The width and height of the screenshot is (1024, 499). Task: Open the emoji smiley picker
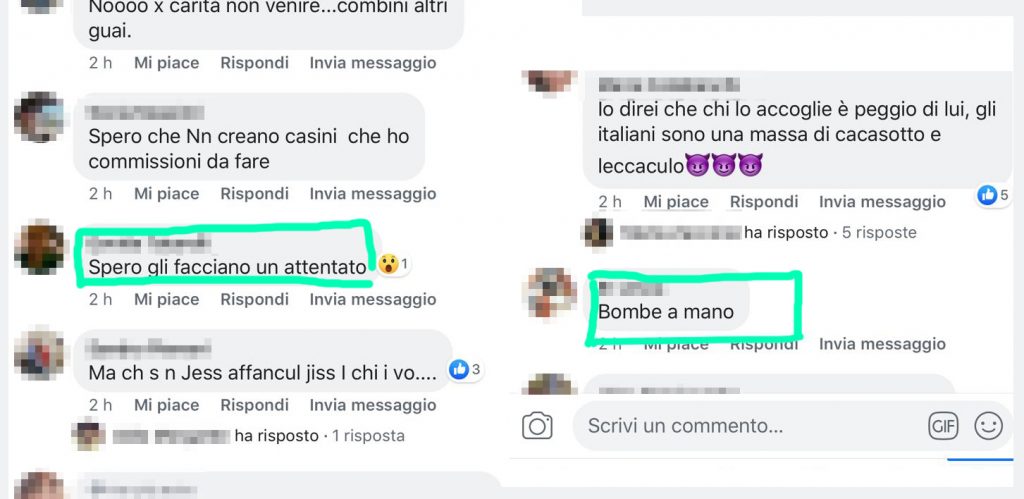(988, 427)
